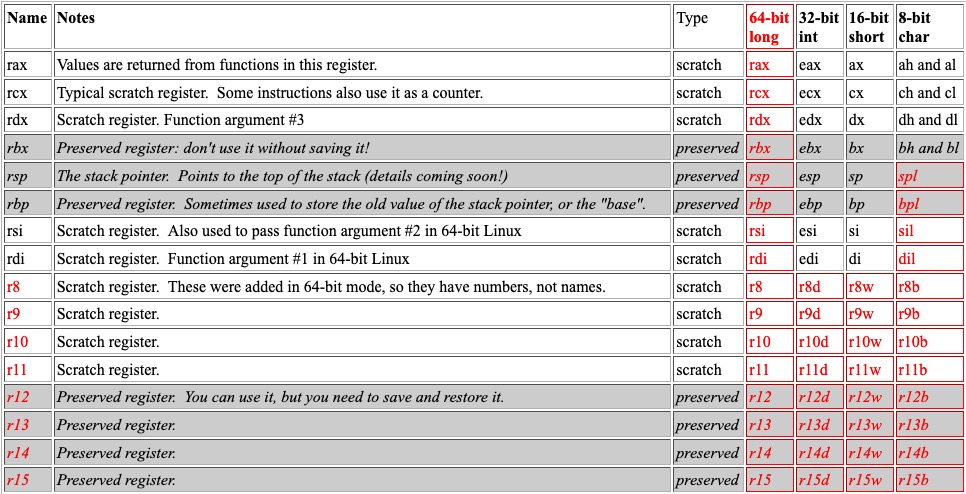Select the Notes column header
Screen dimensions: 966x494
pos(362,27)
